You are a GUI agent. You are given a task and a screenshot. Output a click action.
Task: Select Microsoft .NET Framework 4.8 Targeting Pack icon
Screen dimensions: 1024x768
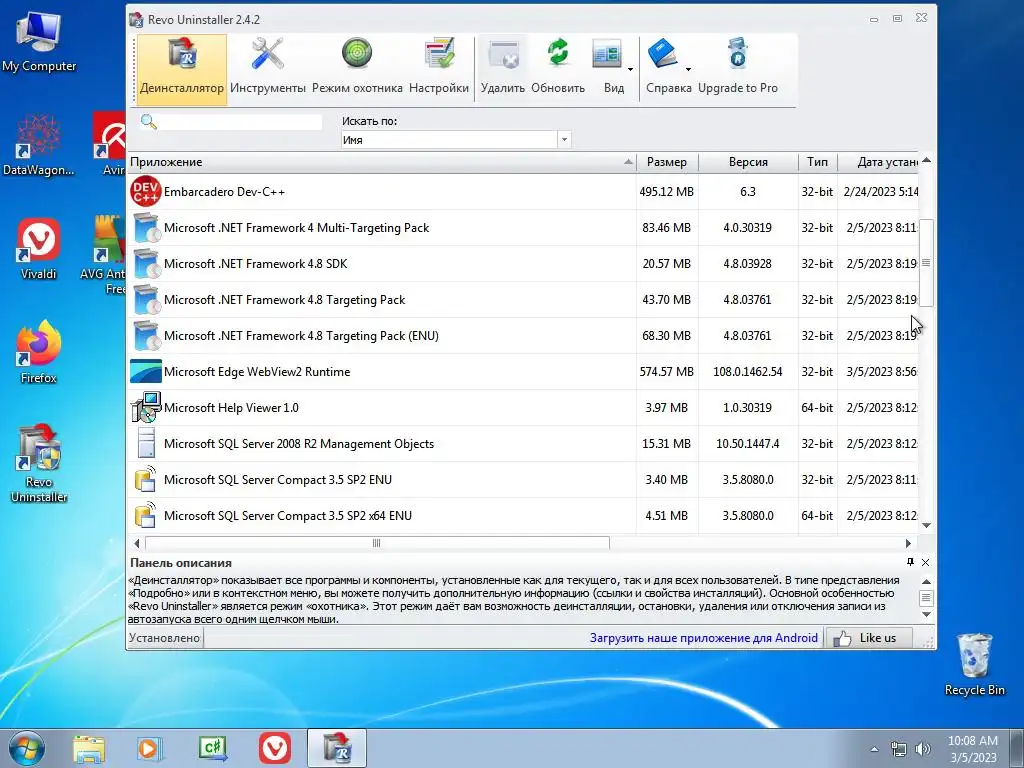[146, 300]
